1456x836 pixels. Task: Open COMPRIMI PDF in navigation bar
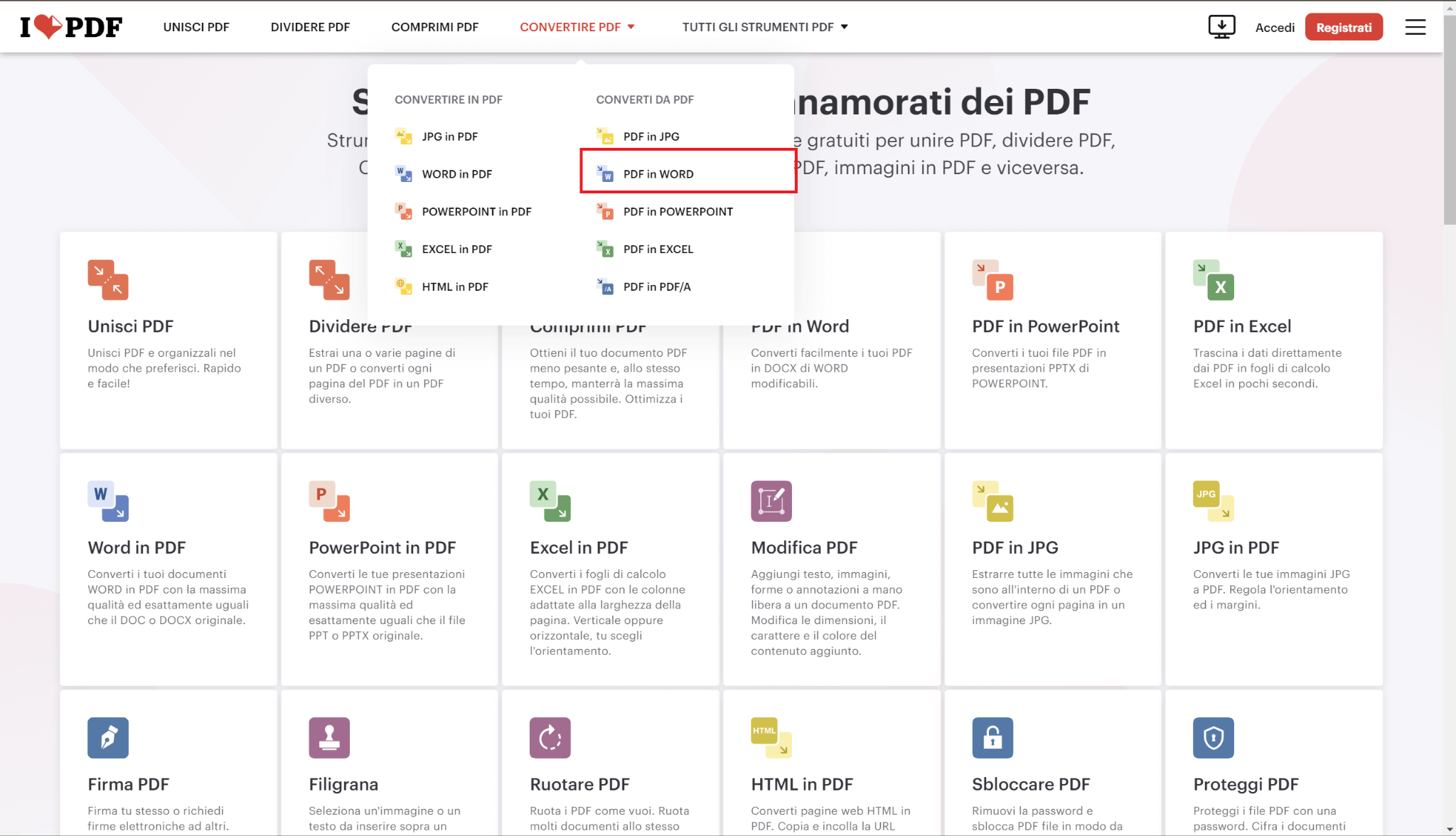click(x=435, y=27)
